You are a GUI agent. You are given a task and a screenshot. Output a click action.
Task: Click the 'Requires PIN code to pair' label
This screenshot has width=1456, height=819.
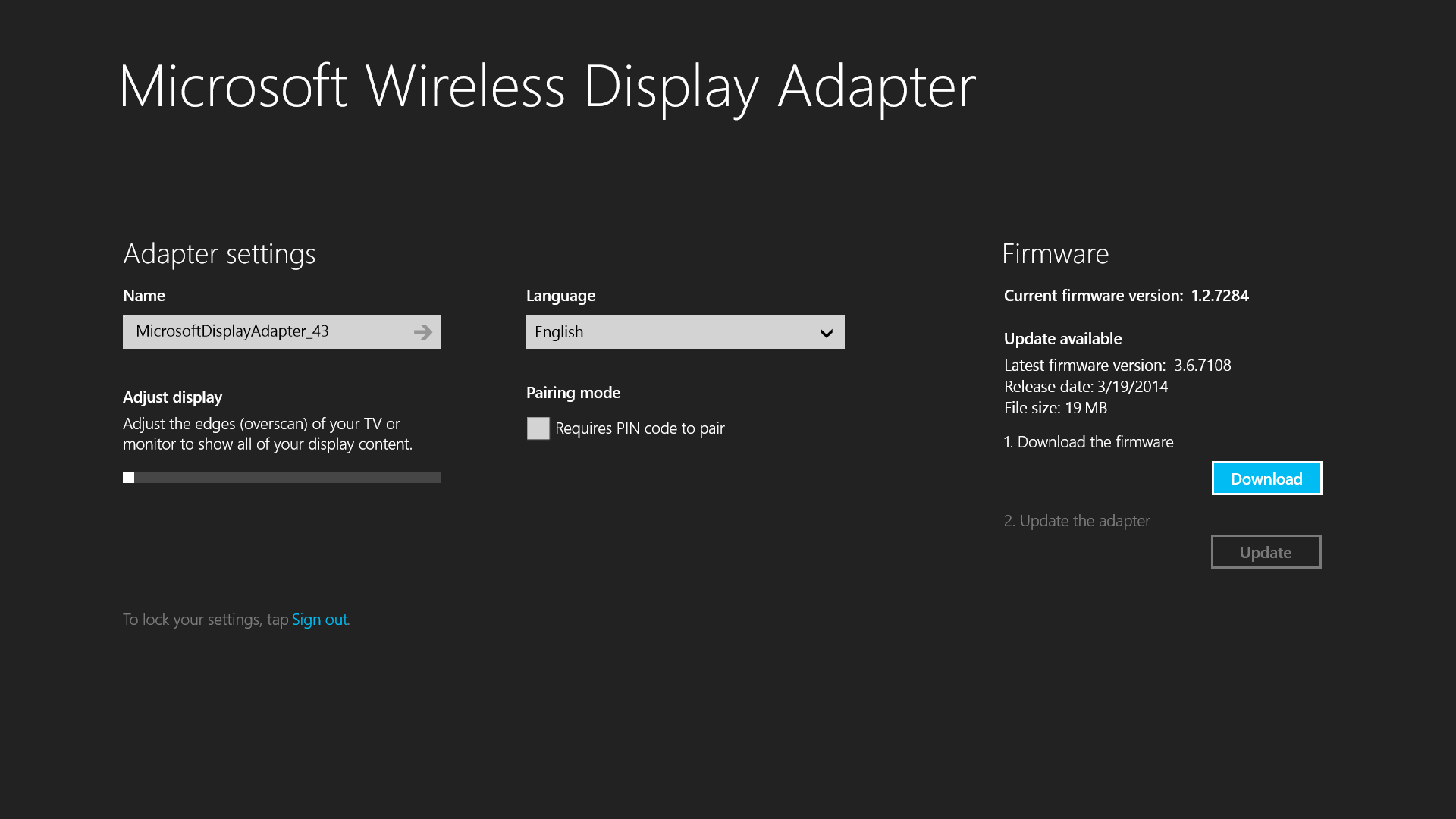click(639, 428)
